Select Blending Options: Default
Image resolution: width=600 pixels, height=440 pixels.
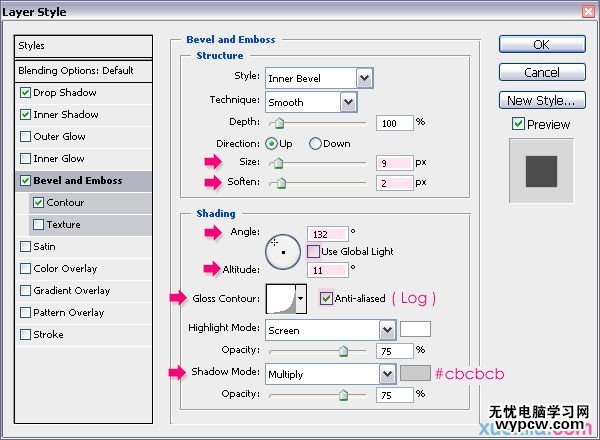coord(83,71)
